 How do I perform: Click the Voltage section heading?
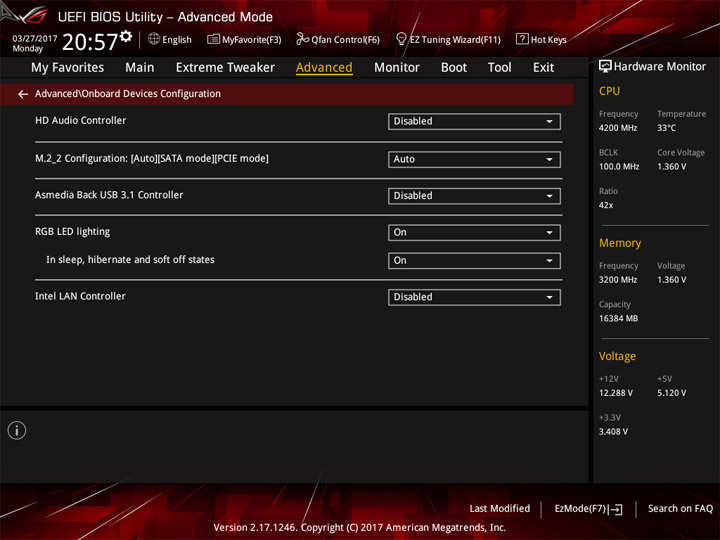click(617, 356)
